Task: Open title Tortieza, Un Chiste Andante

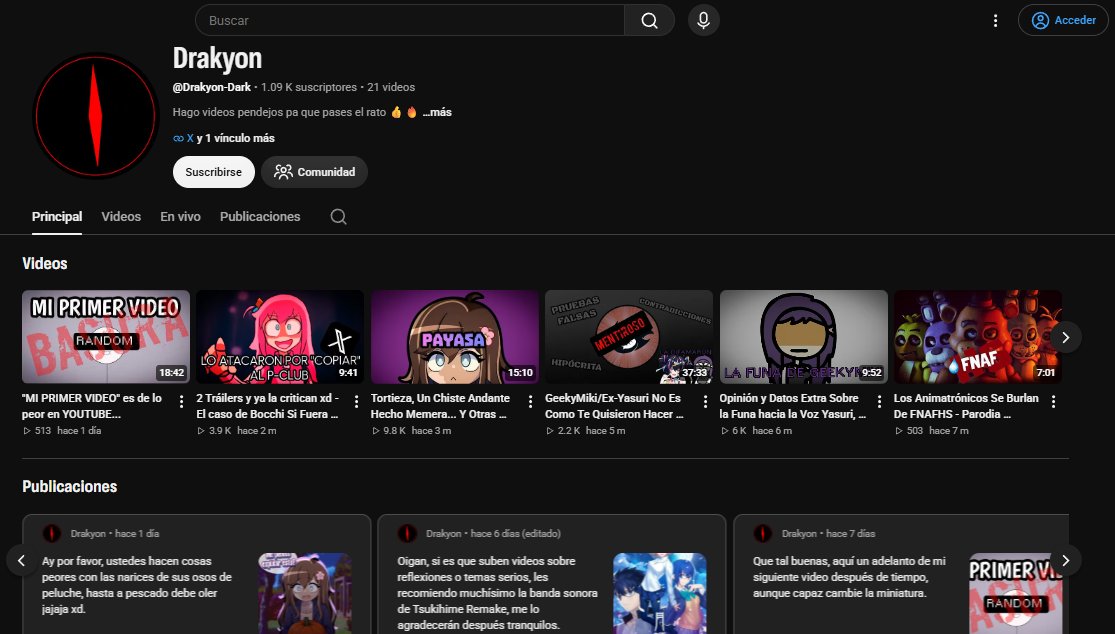Action: click(440, 406)
